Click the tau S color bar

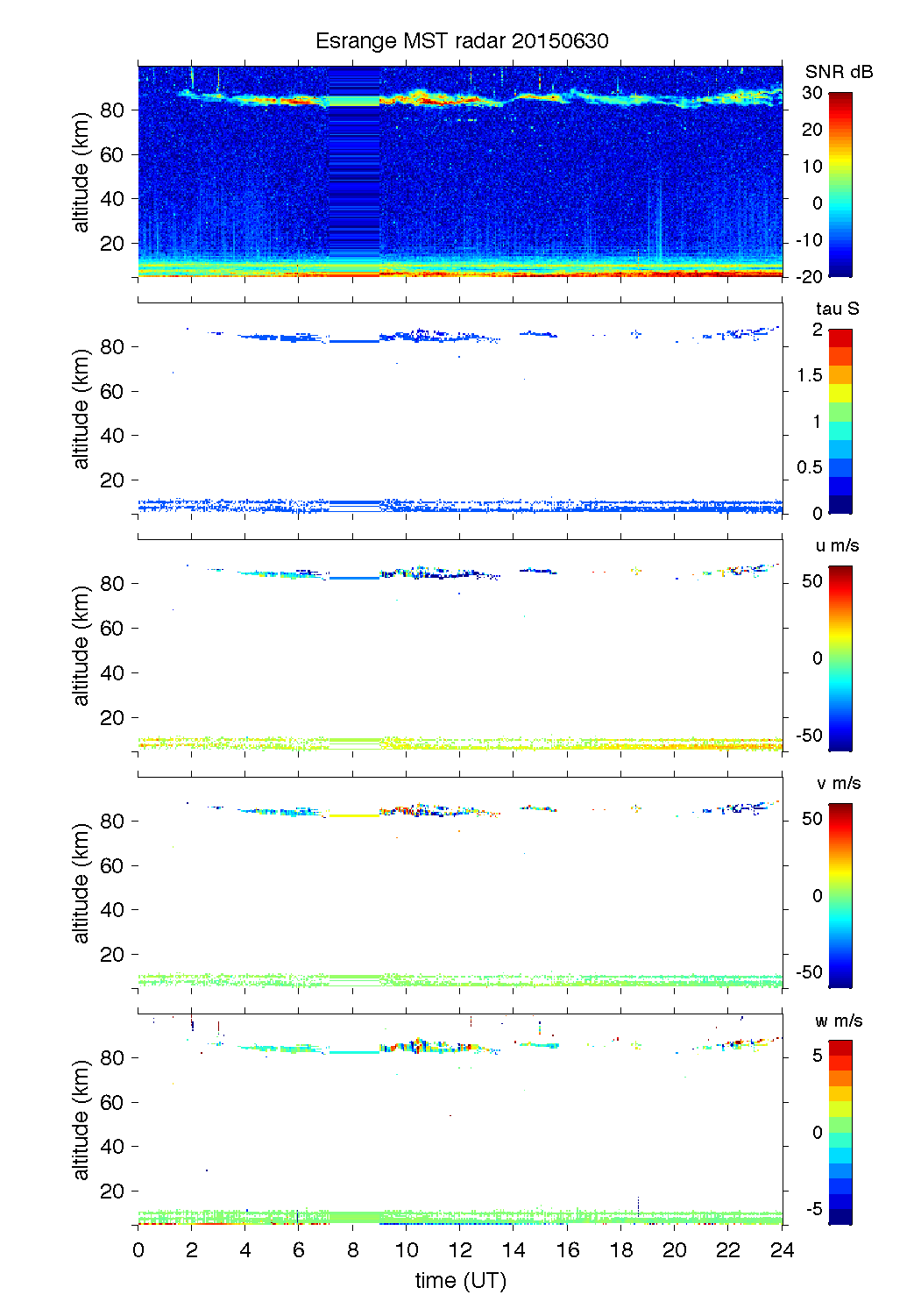pos(840,421)
